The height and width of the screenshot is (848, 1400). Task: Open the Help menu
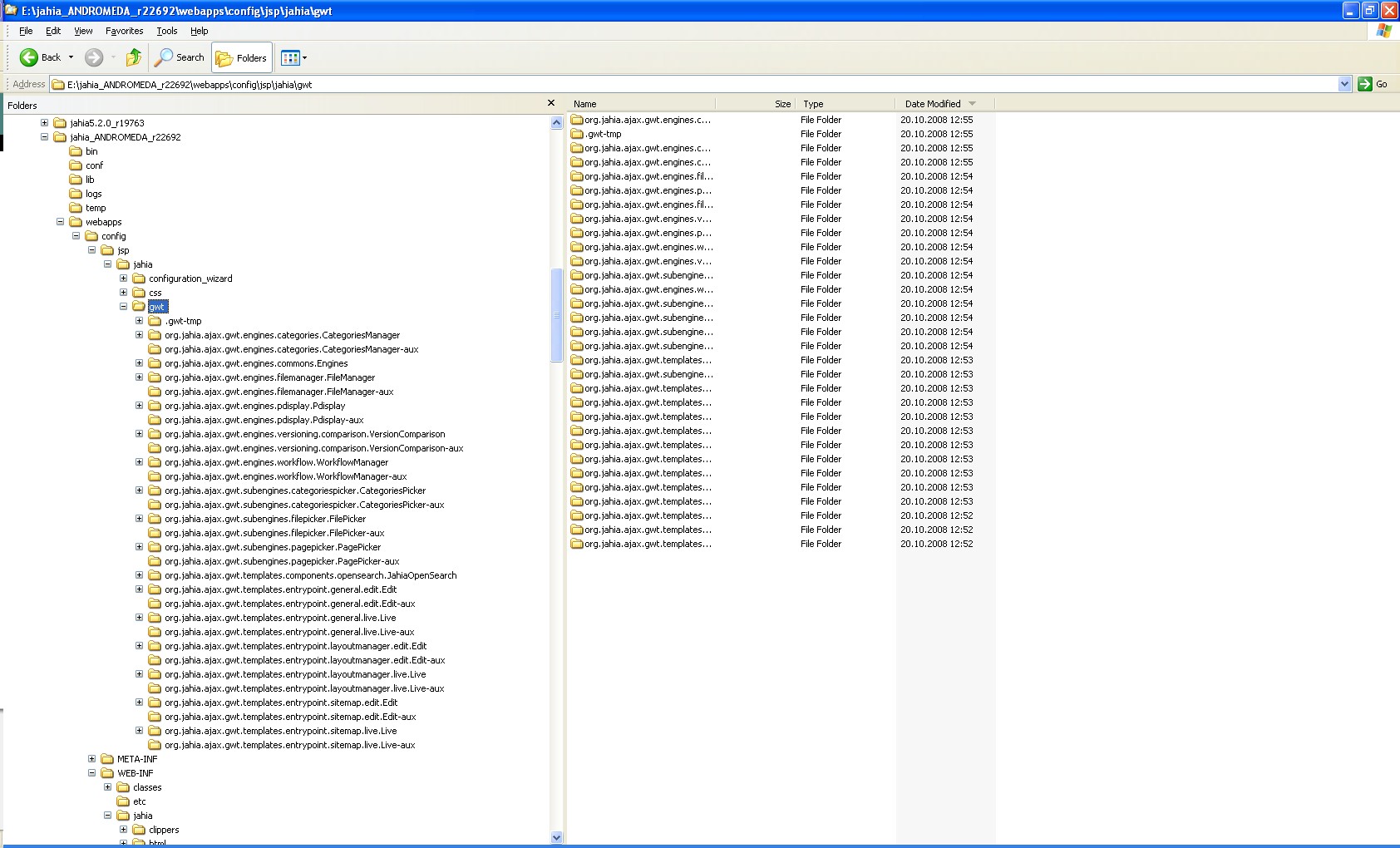[200, 31]
